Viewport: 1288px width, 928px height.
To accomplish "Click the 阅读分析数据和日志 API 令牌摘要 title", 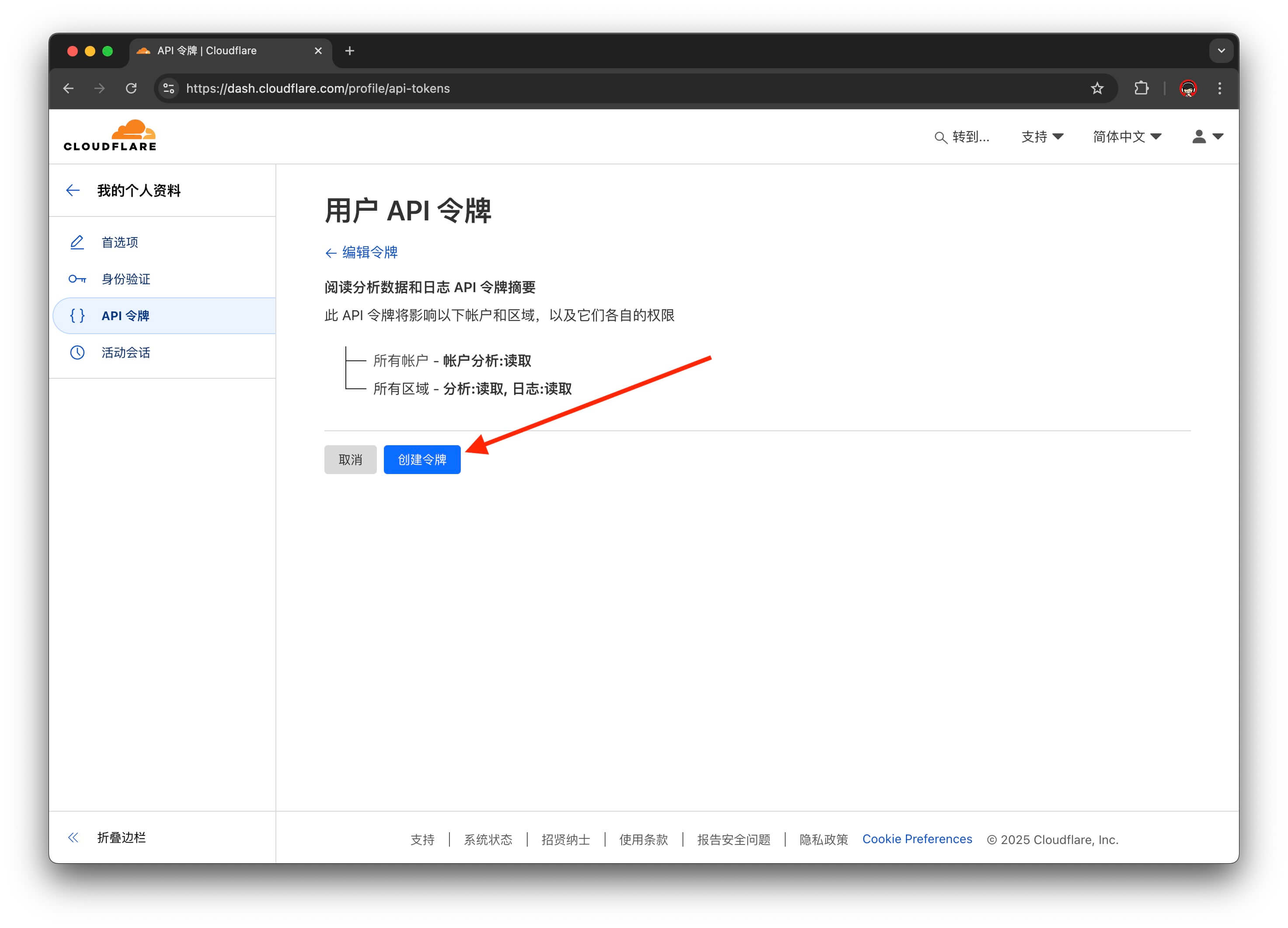I will (x=430, y=287).
